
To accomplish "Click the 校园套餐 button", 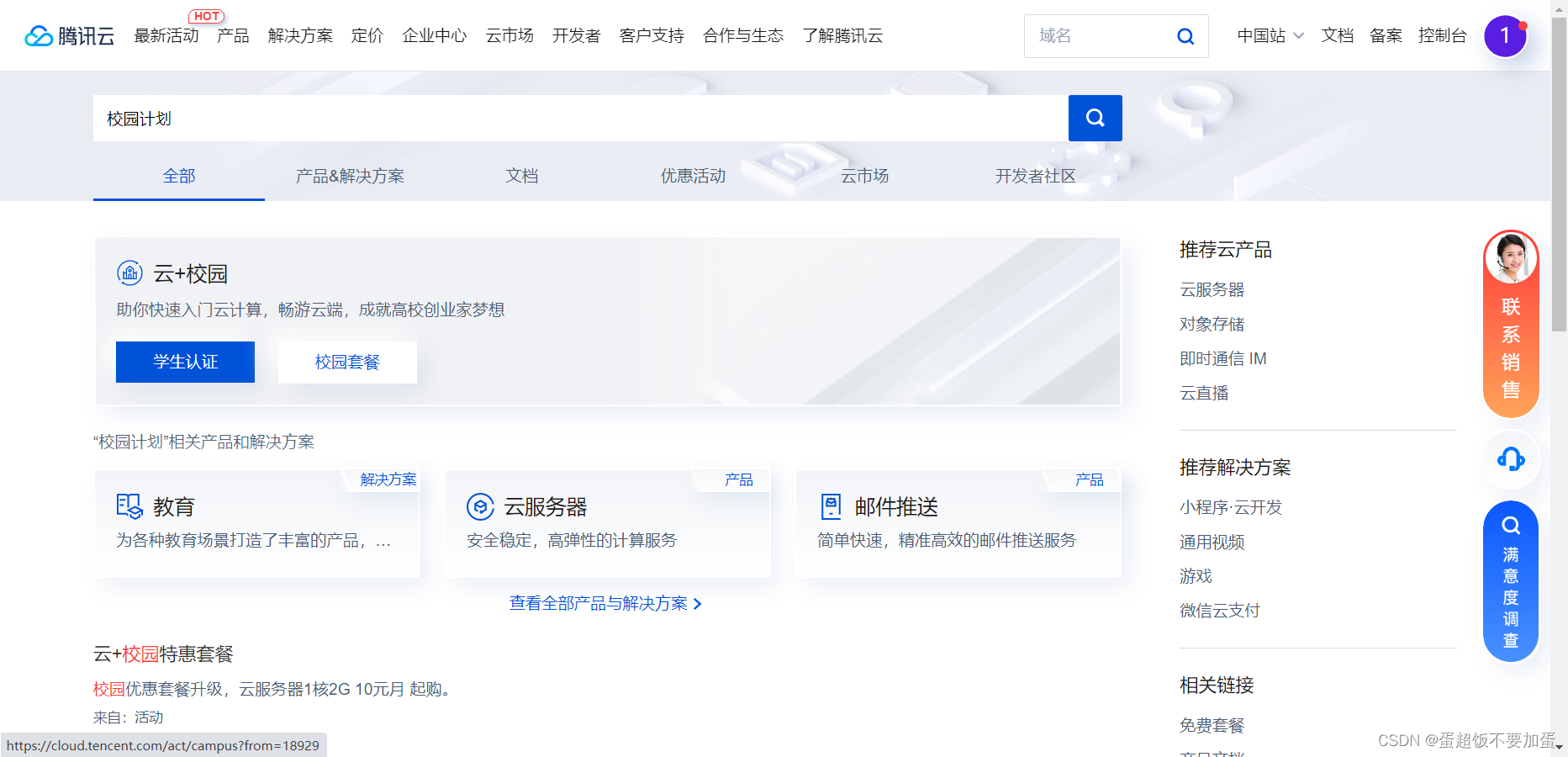I will (x=347, y=362).
